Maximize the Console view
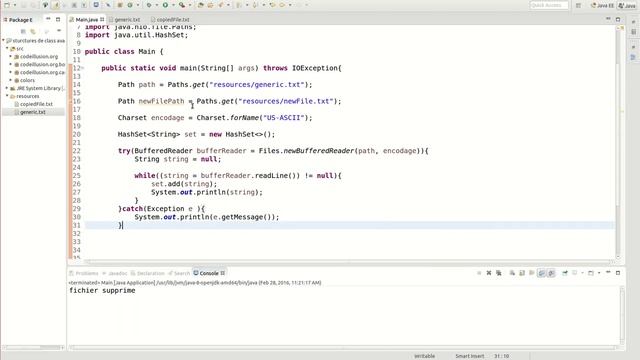 pyautogui.click(x=618, y=273)
